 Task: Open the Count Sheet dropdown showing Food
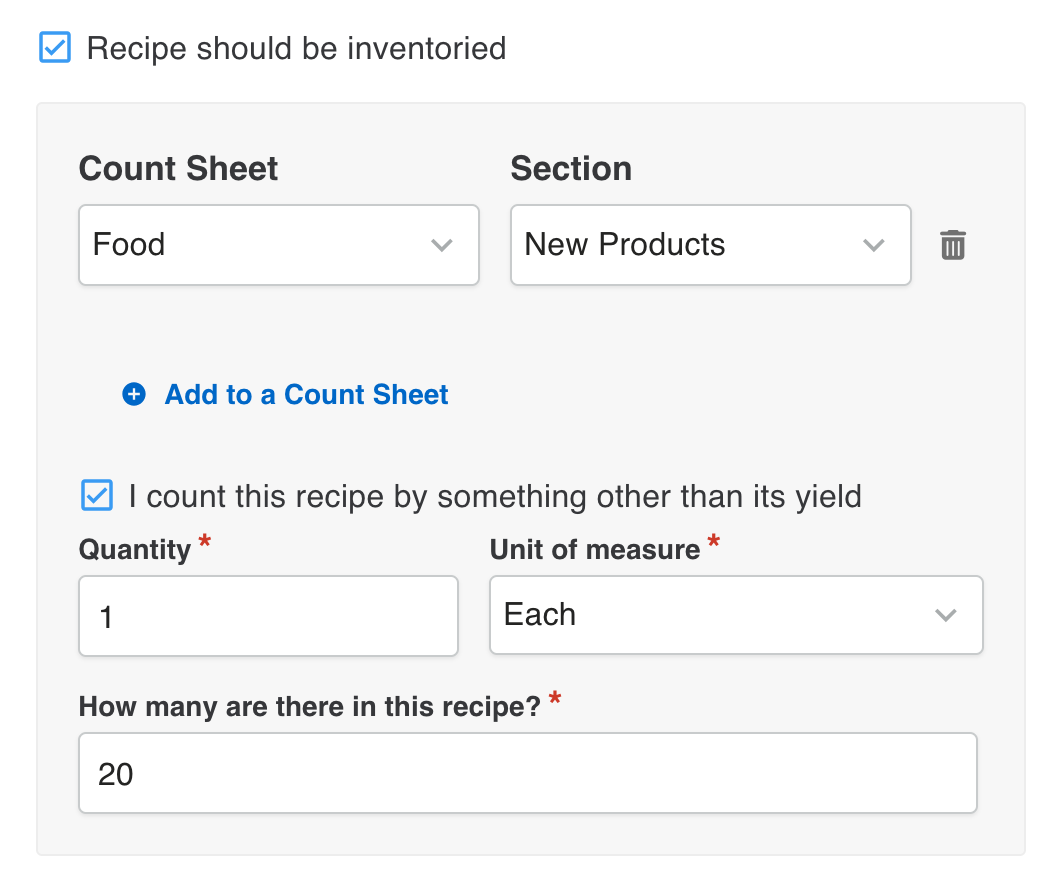(x=278, y=245)
